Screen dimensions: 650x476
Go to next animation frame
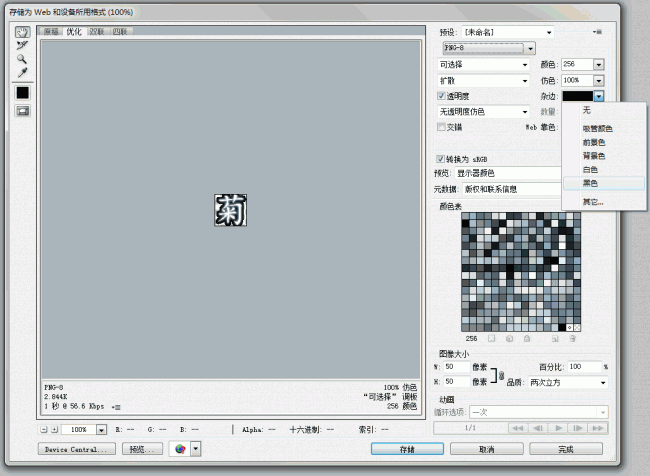(578, 428)
